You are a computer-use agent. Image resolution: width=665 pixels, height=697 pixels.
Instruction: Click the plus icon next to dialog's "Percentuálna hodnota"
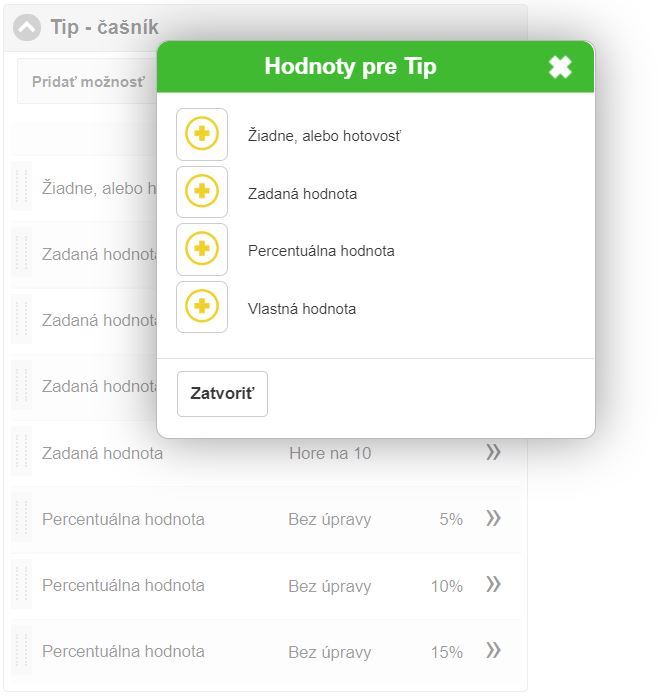click(x=202, y=250)
